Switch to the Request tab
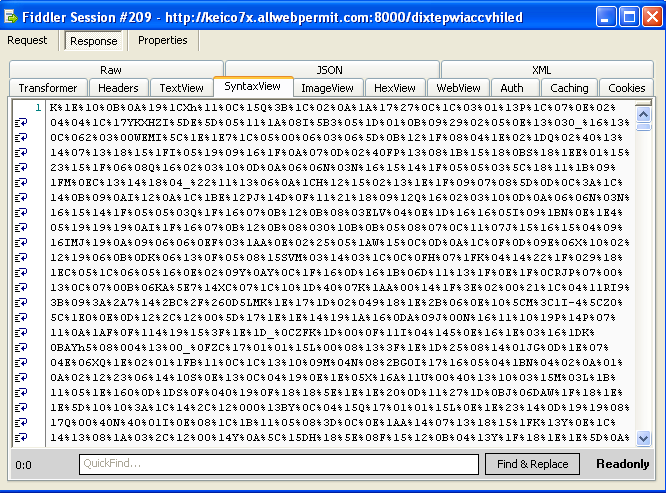Screen dimensions: 666x493 28,41
